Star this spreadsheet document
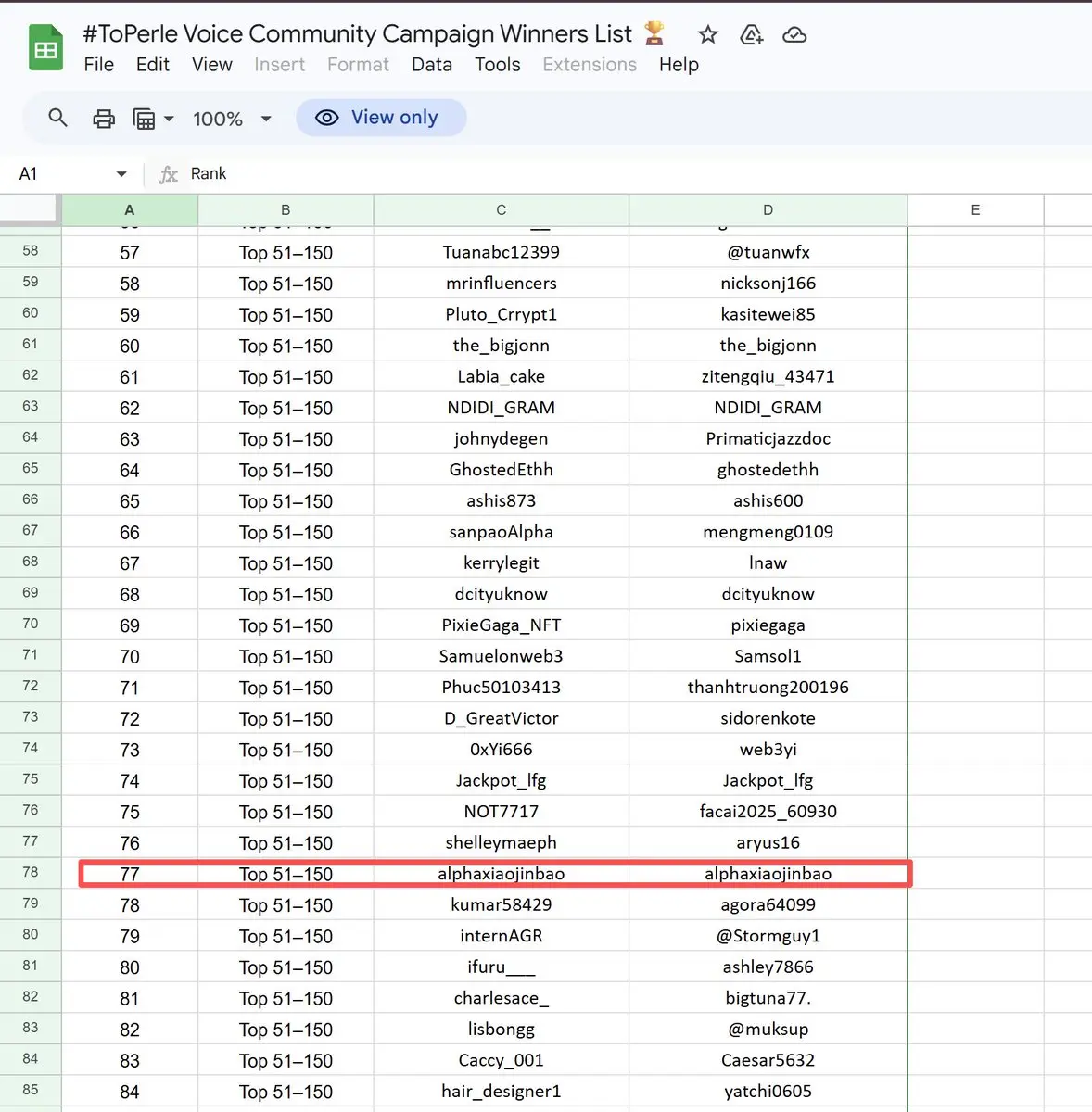 click(x=708, y=35)
